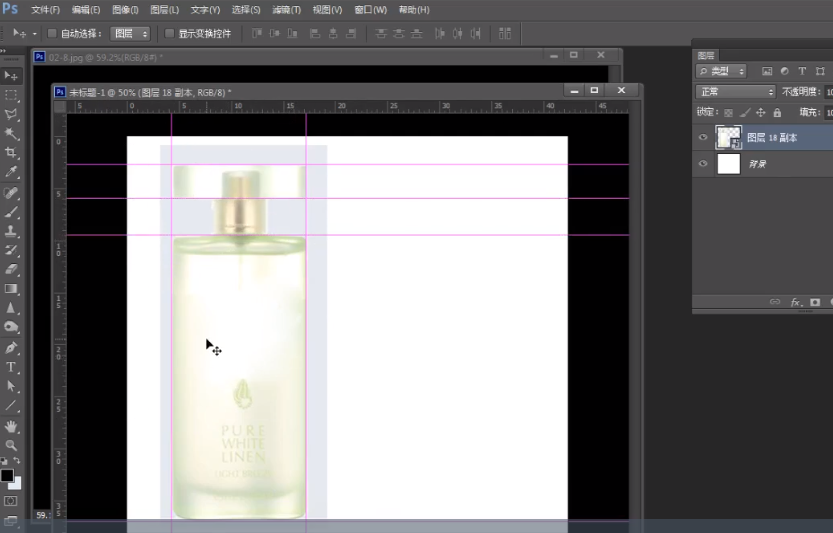The width and height of the screenshot is (833, 533).
Task: Filter layers by shape layer icon
Action: (820, 71)
